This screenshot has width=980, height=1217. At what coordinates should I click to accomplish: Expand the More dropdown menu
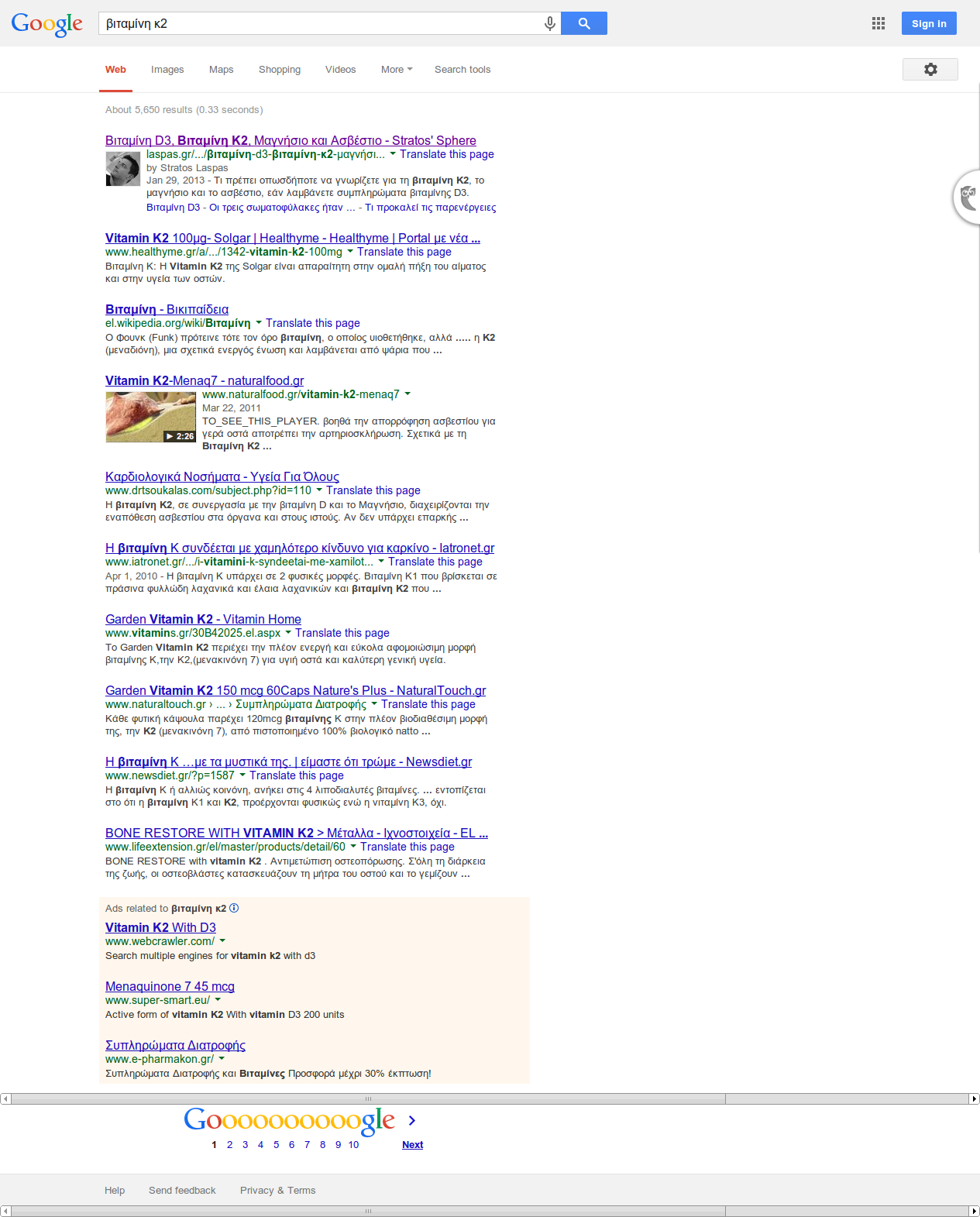pos(397,69)
